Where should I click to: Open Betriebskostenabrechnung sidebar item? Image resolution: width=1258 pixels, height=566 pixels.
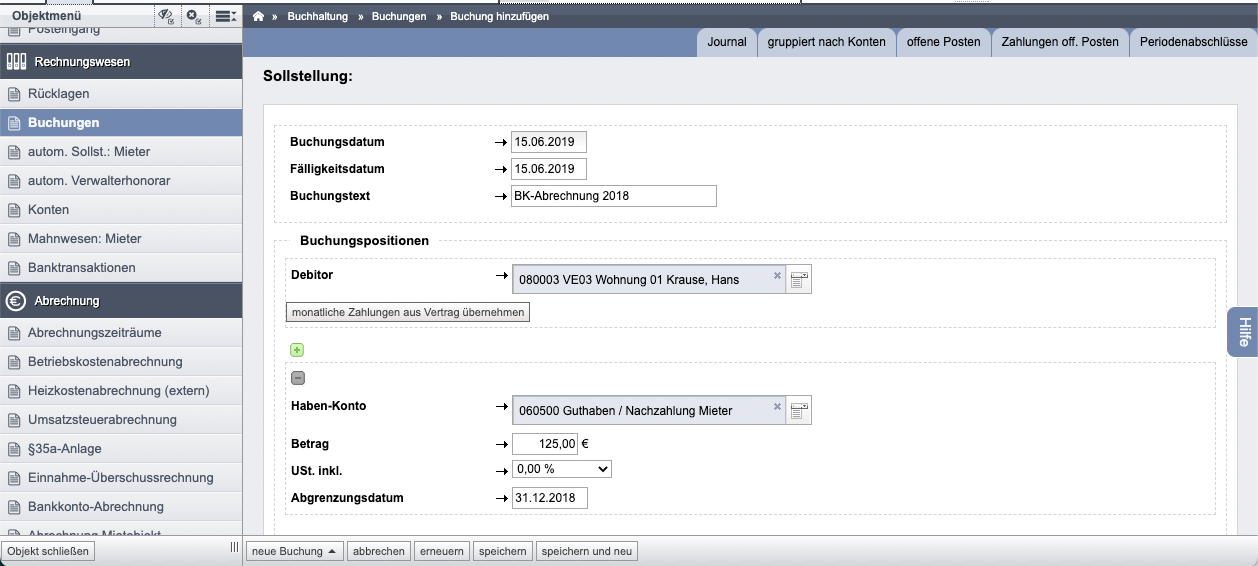pyautogui.click(x=121, y=362)
